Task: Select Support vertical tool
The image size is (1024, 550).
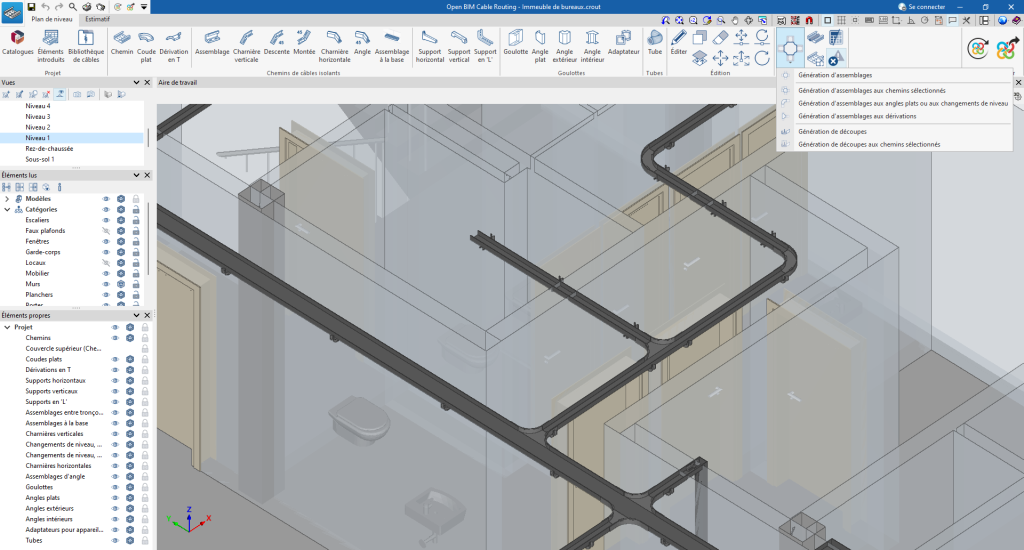Action: coord(458,44)
